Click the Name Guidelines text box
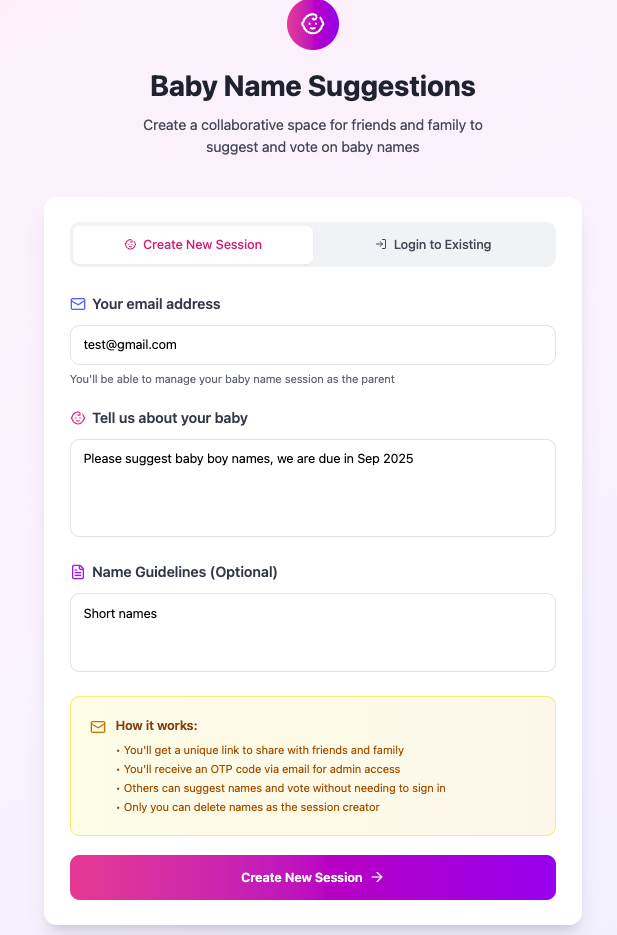 (313, 632)
